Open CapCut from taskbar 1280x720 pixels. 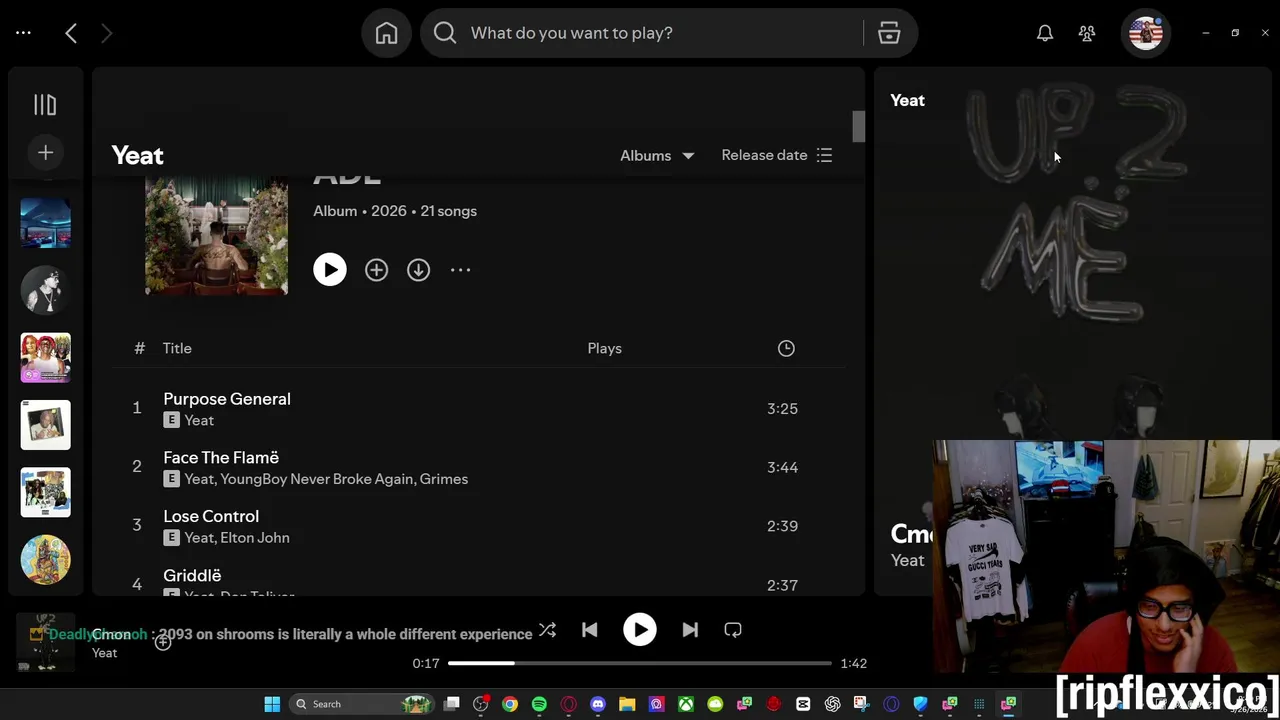(x=803, y=704)
